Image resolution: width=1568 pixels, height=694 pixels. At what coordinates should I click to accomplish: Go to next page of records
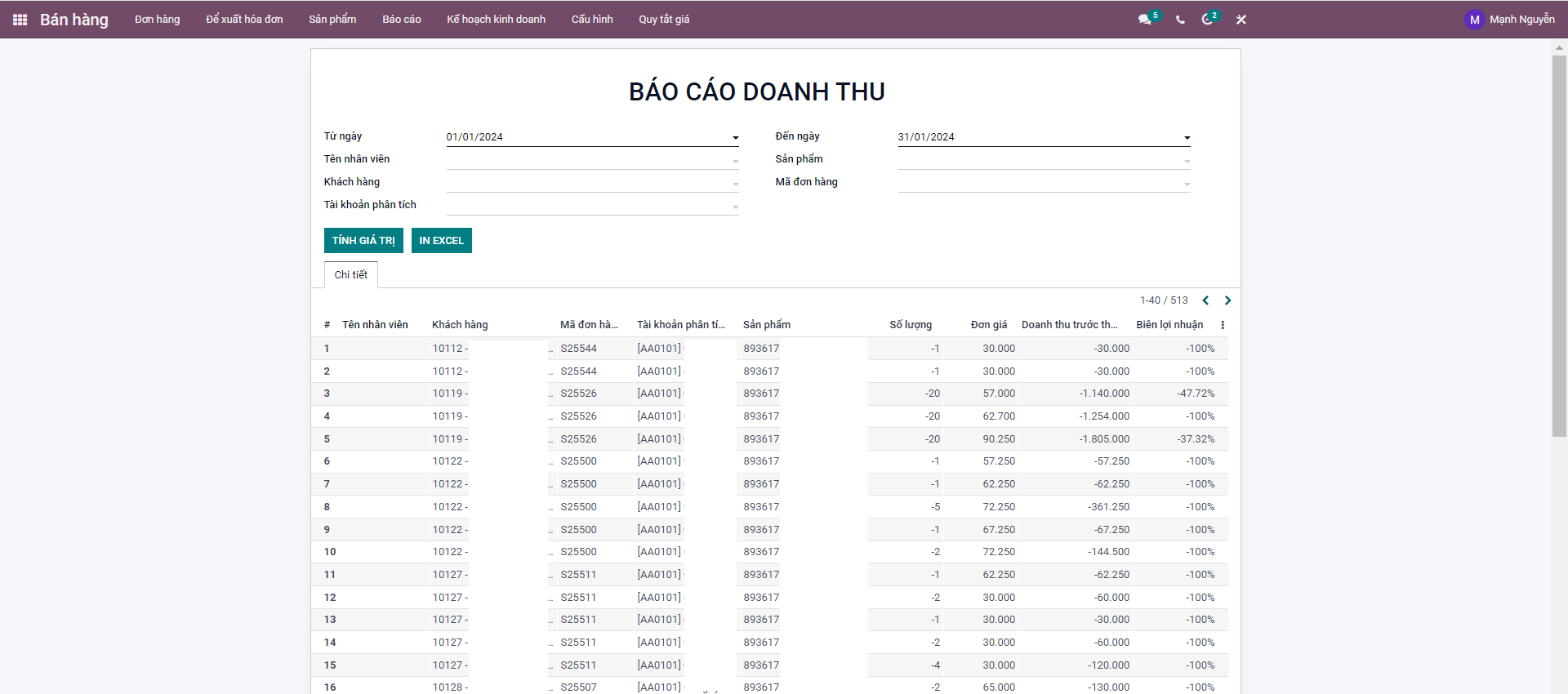click(x=1227, y=300)
